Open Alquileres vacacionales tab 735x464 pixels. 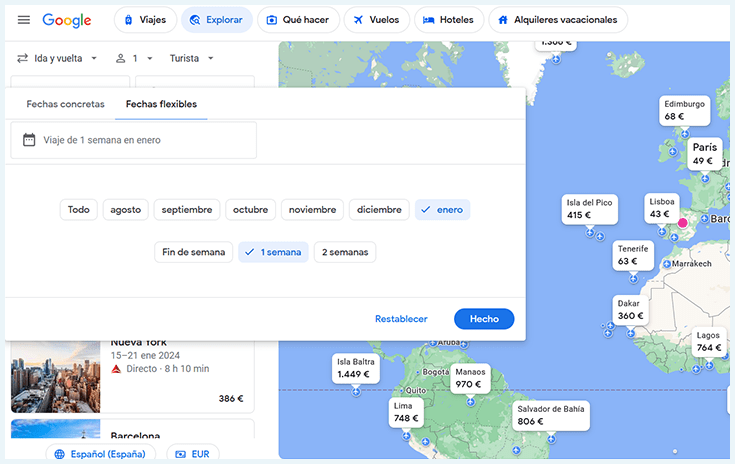pyautogui.click(x=558, y=20)
